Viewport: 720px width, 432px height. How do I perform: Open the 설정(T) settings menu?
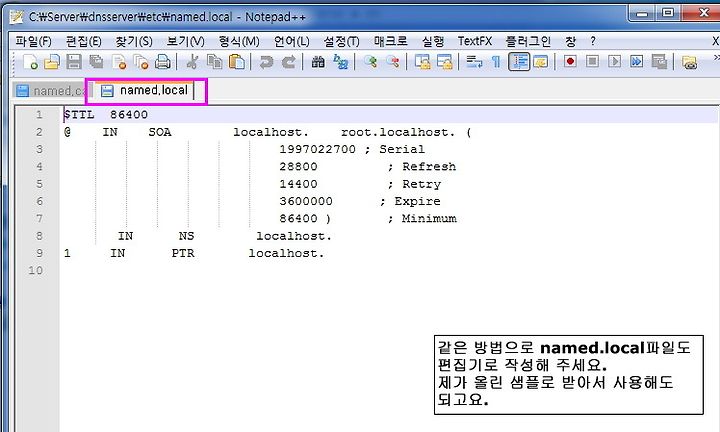coord(341,41)
